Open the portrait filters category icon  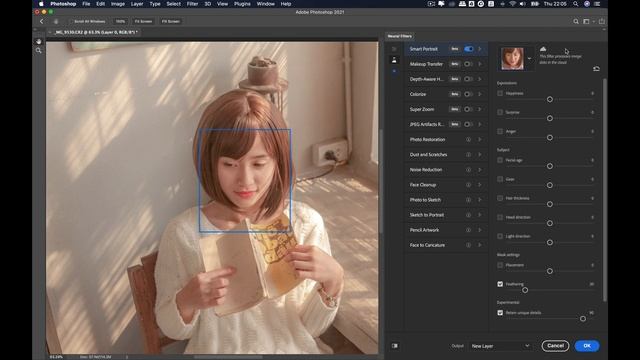pos(394,60)
